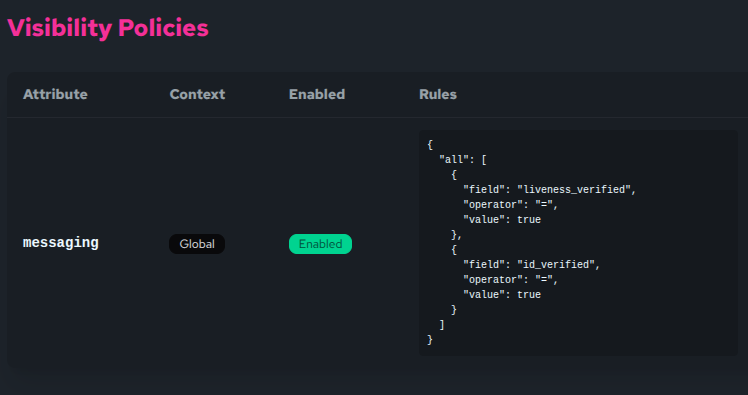Click the operator line below liveness_verified
The width and height of the screenshot is (748, 395).
pos(510,205)
